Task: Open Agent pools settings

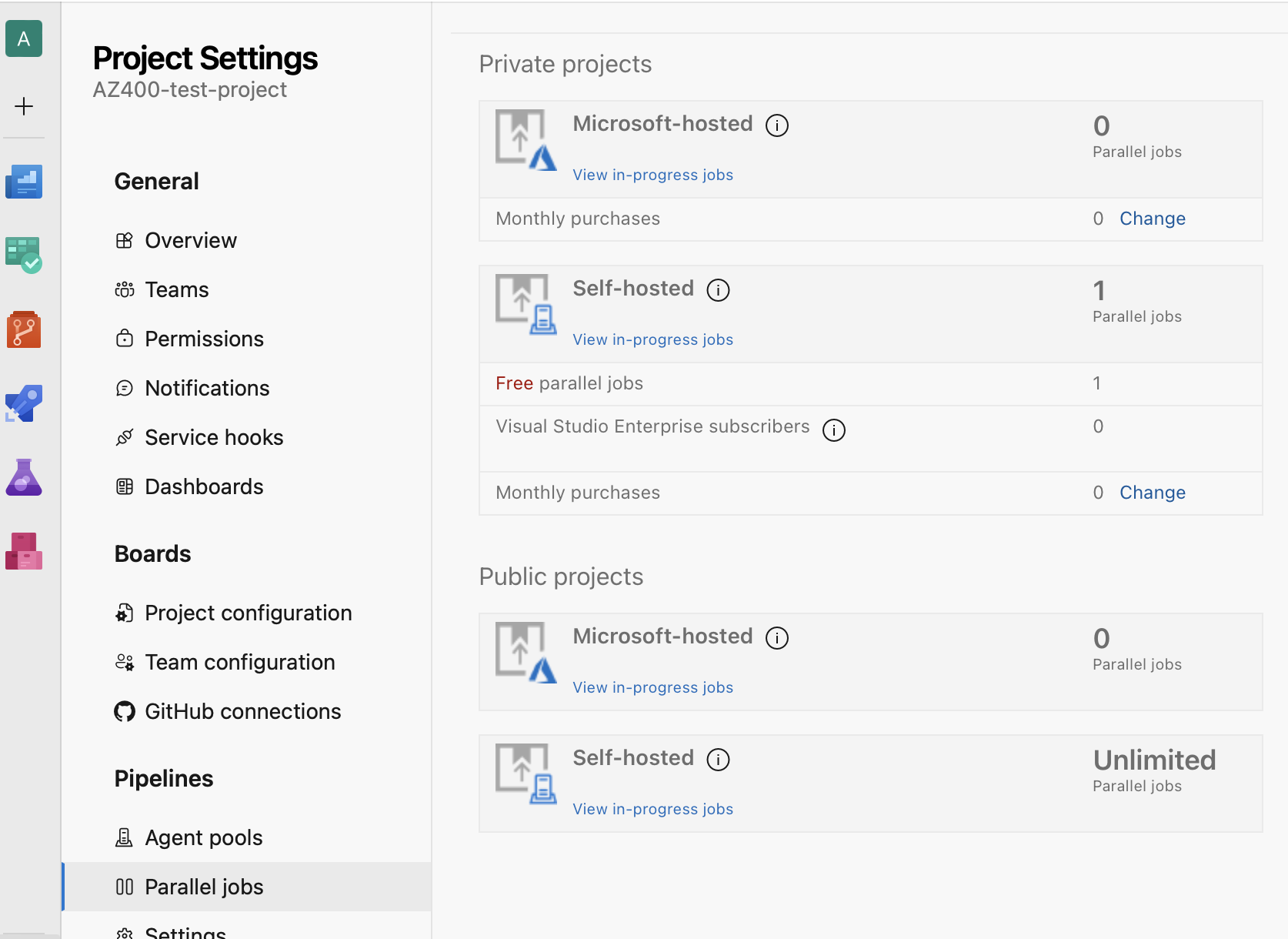Action: (x=204, y=837)
